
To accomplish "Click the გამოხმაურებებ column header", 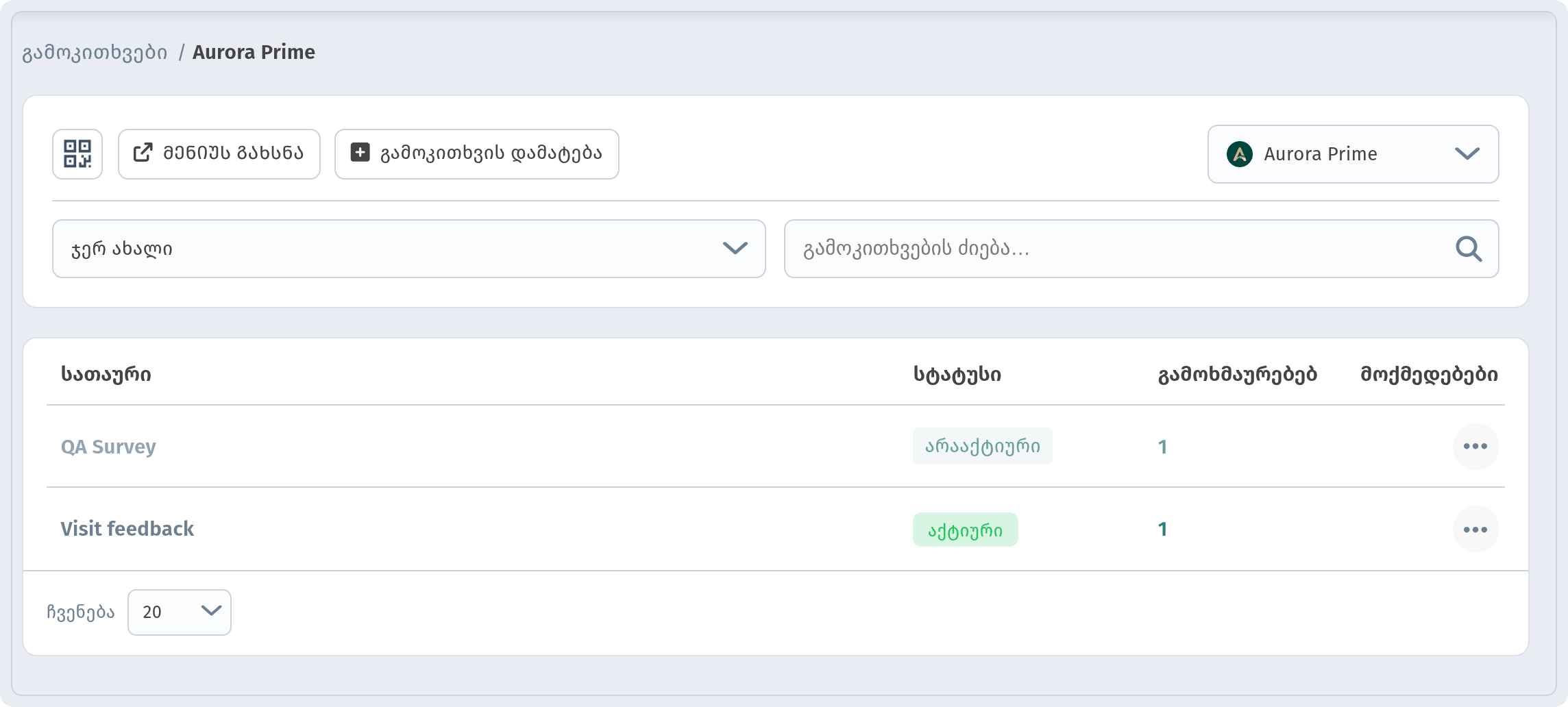I will point(1238,374).
